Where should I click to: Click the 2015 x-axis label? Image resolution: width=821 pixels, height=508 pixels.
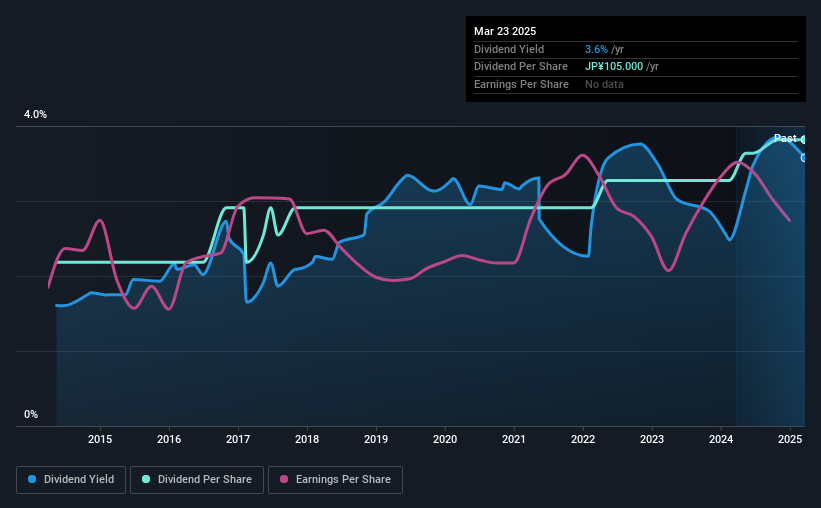(x=100, y=439)
